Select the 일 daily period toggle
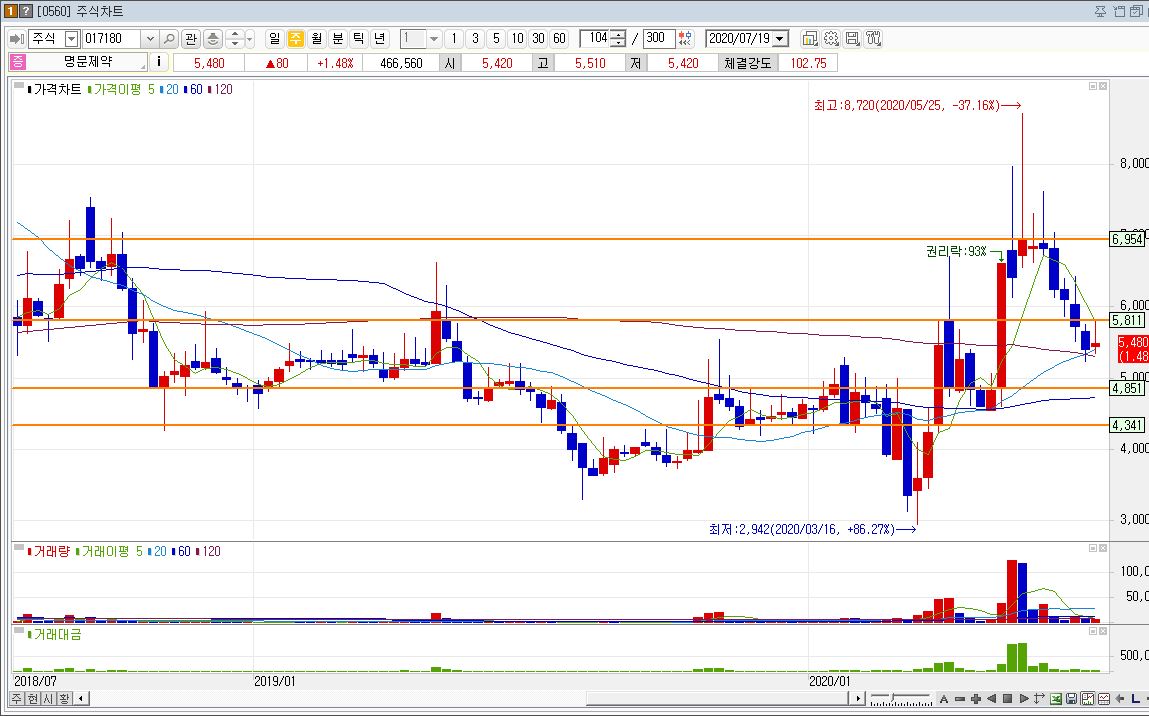 (x=274, y=39)
